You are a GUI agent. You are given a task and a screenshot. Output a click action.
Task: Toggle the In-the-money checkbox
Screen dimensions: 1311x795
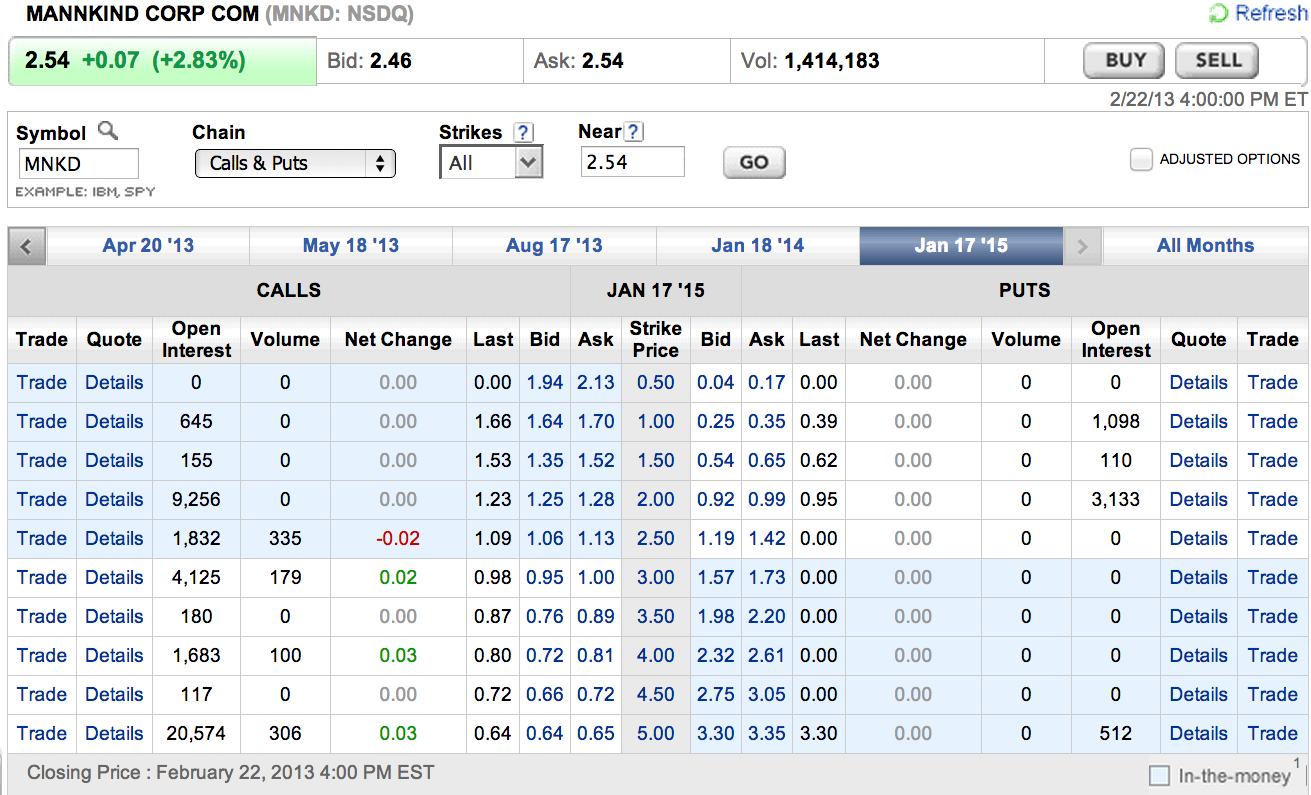pyautogui.click(x=1159, y=775)
